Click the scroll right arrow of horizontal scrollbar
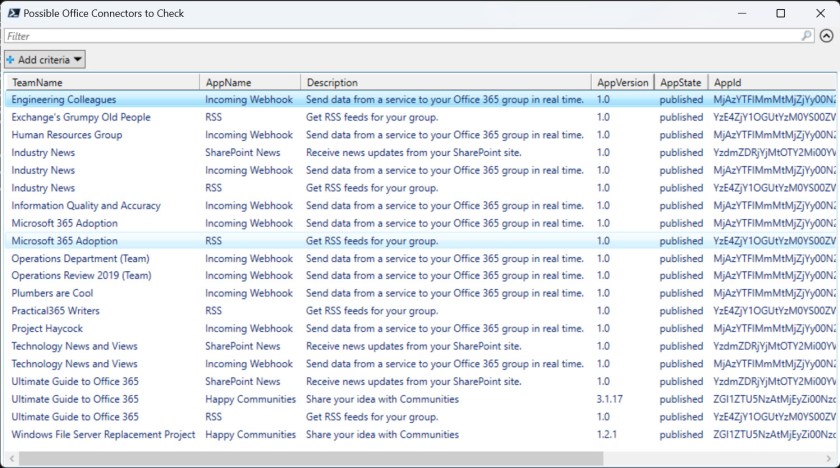 (829, 458)
